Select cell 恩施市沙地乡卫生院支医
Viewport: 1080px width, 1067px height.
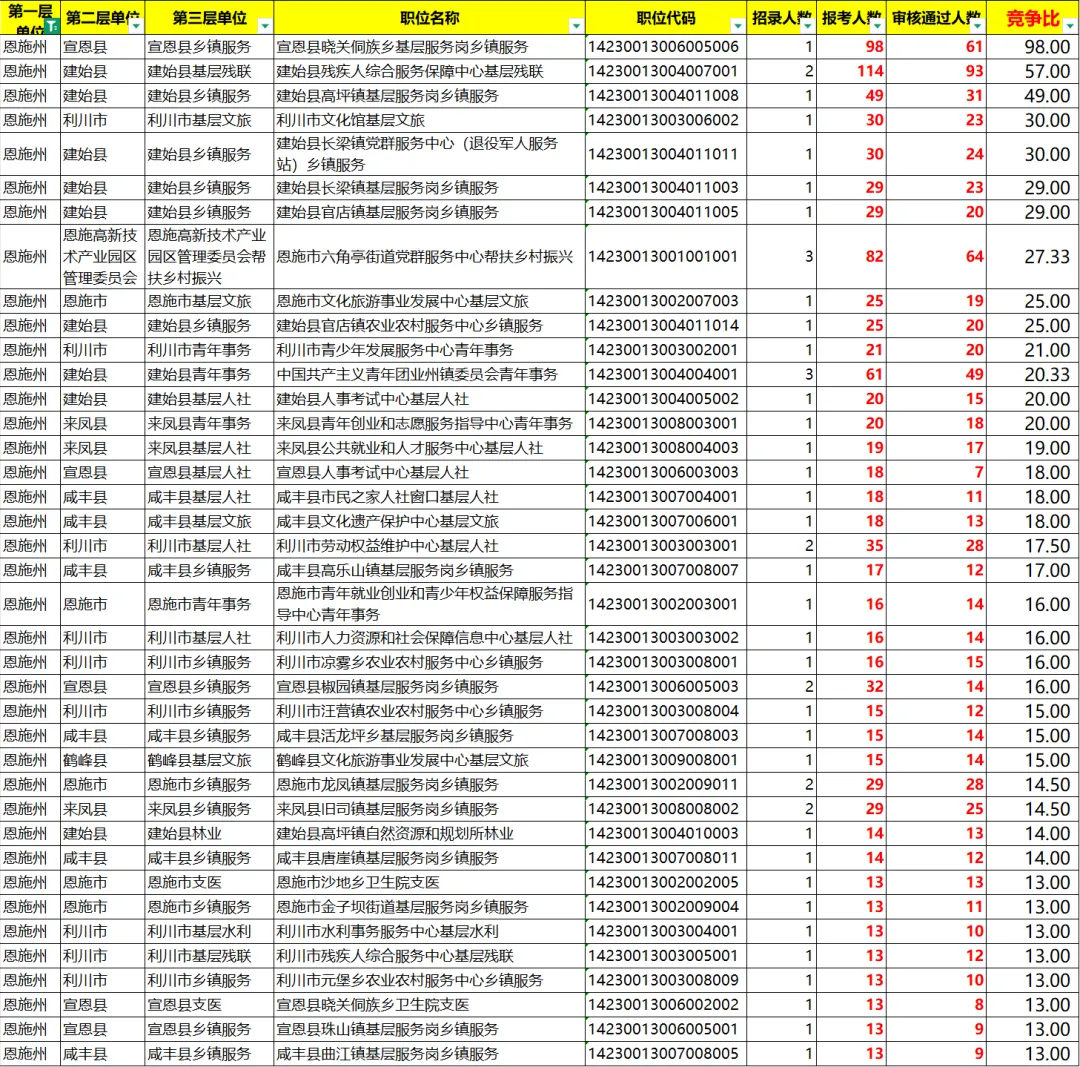tap(429, 882)
